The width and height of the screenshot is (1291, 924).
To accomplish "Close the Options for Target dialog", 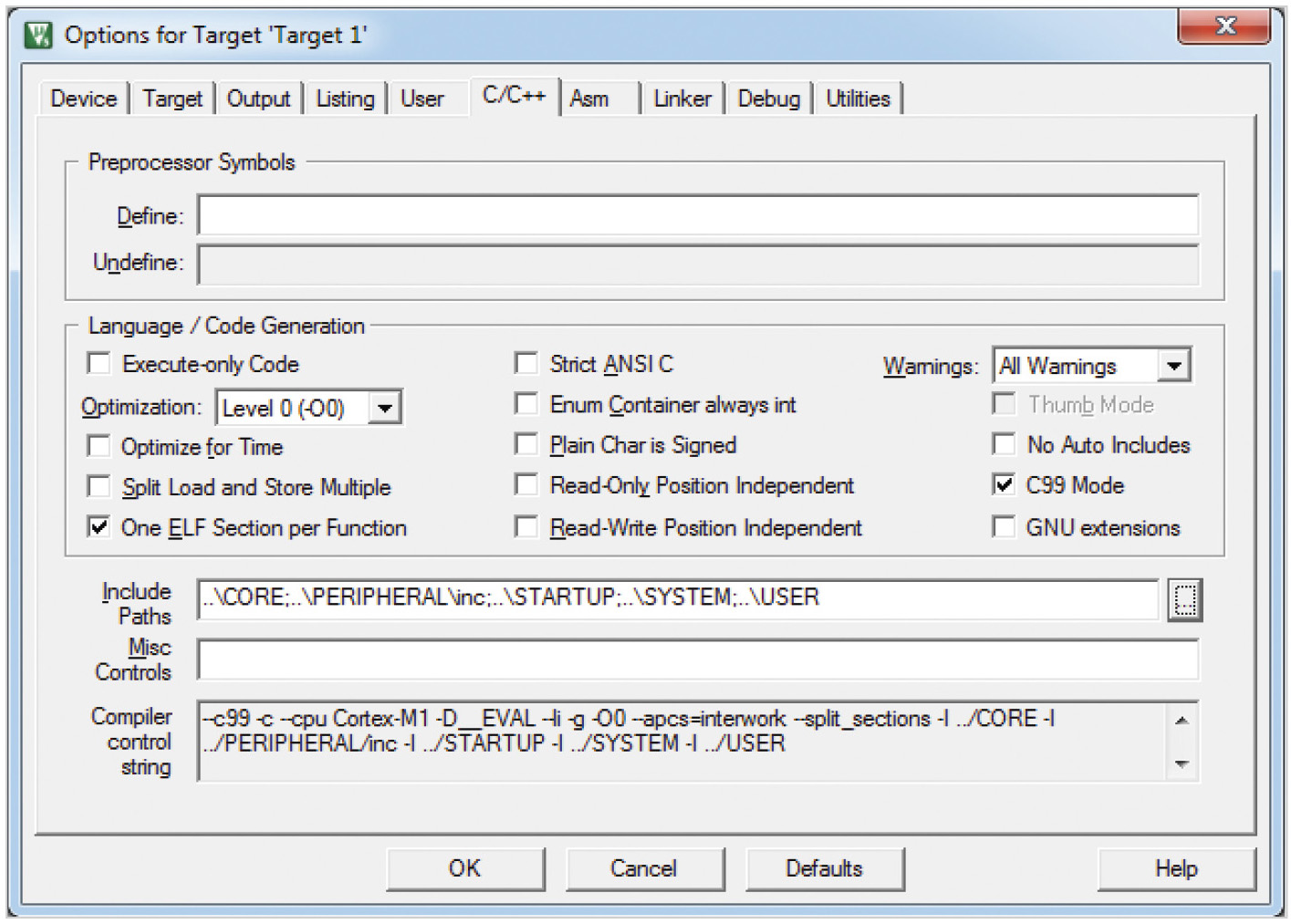I will 1223,26.
